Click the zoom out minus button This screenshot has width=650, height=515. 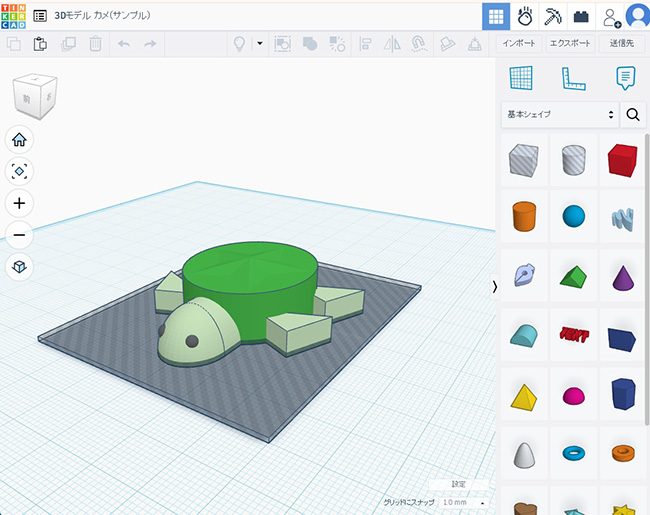click(19, 235)
